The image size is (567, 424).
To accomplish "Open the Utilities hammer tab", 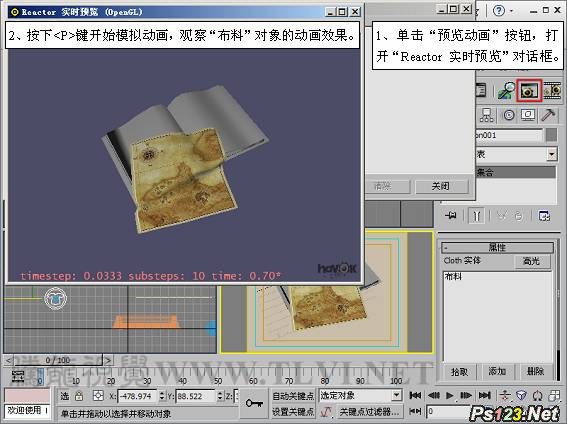I will click(x=548, y=115).
